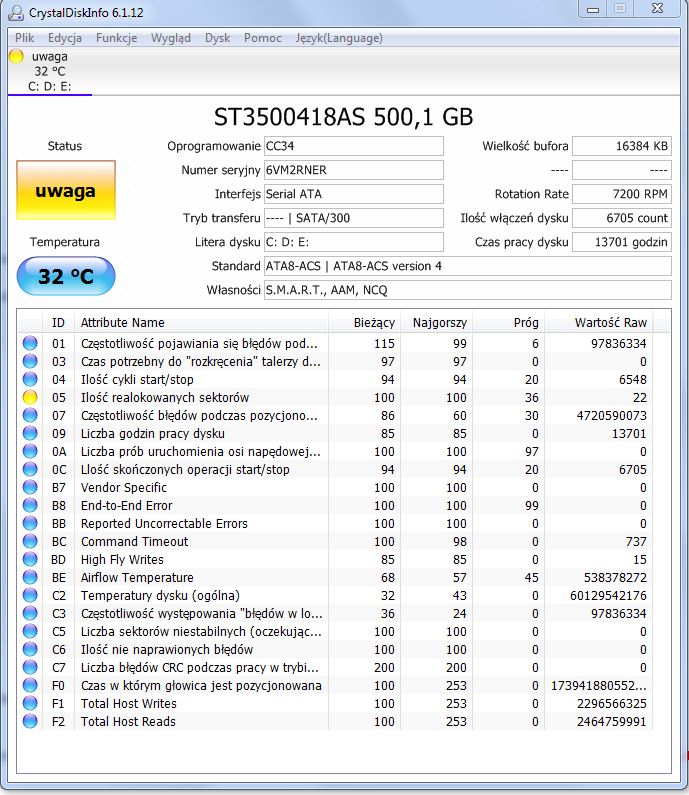Click the blue status orb for attribute 03

30,361
